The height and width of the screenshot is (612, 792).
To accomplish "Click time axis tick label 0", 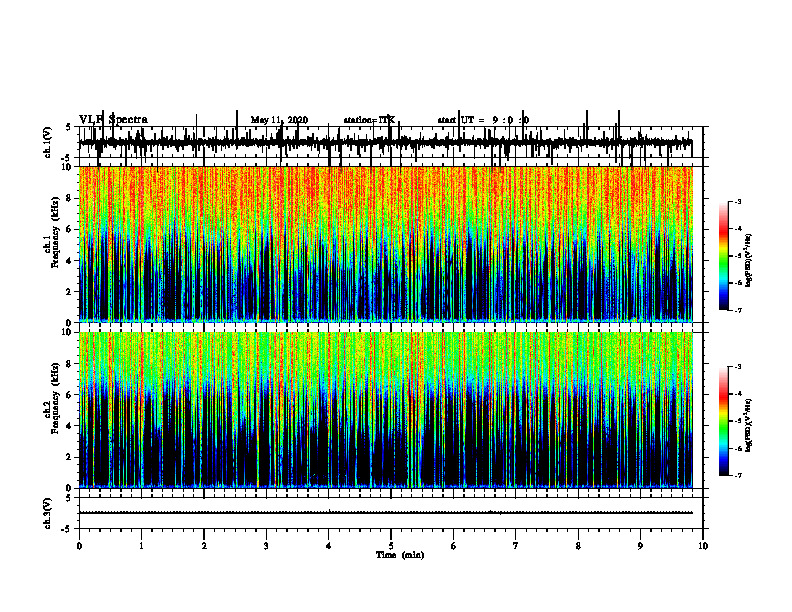I will (79, 546).
